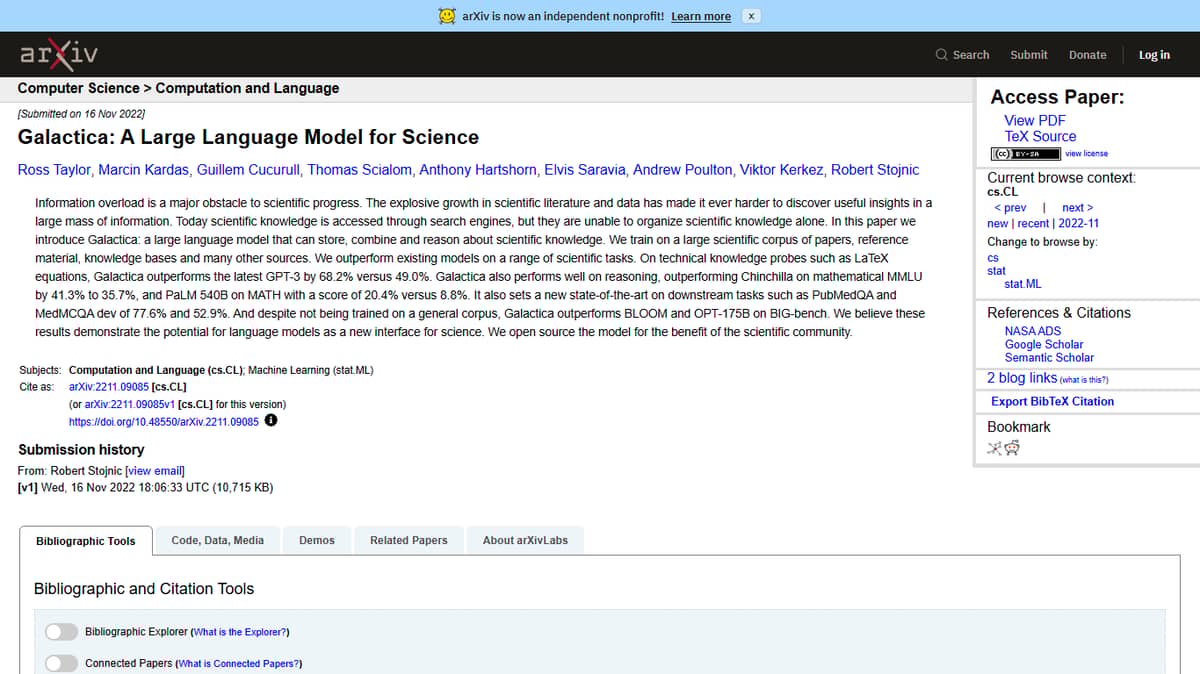The height and width of the screenshot is (674, 1200).
Task: Click the smiley icon in the banner
Action: pyautogui.click(x=447, y=16)
